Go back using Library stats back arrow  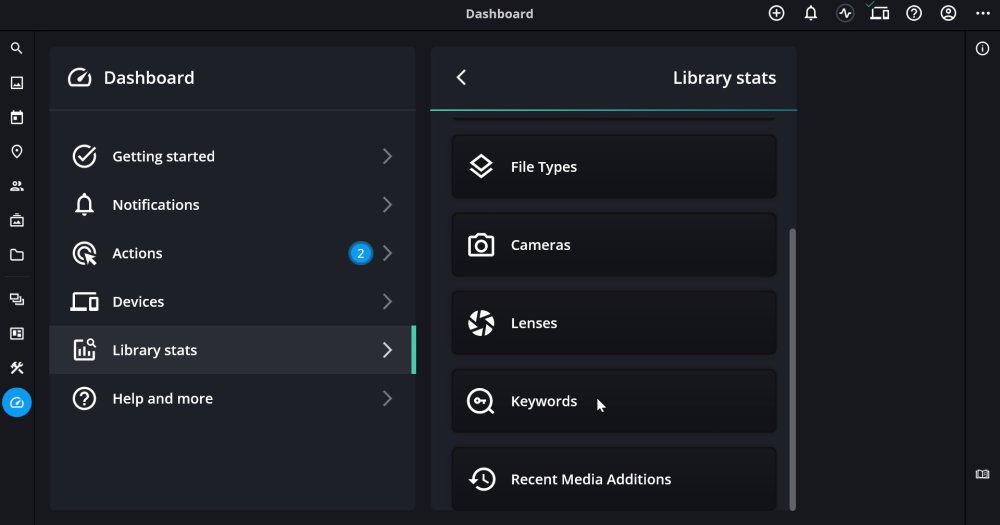461,78
